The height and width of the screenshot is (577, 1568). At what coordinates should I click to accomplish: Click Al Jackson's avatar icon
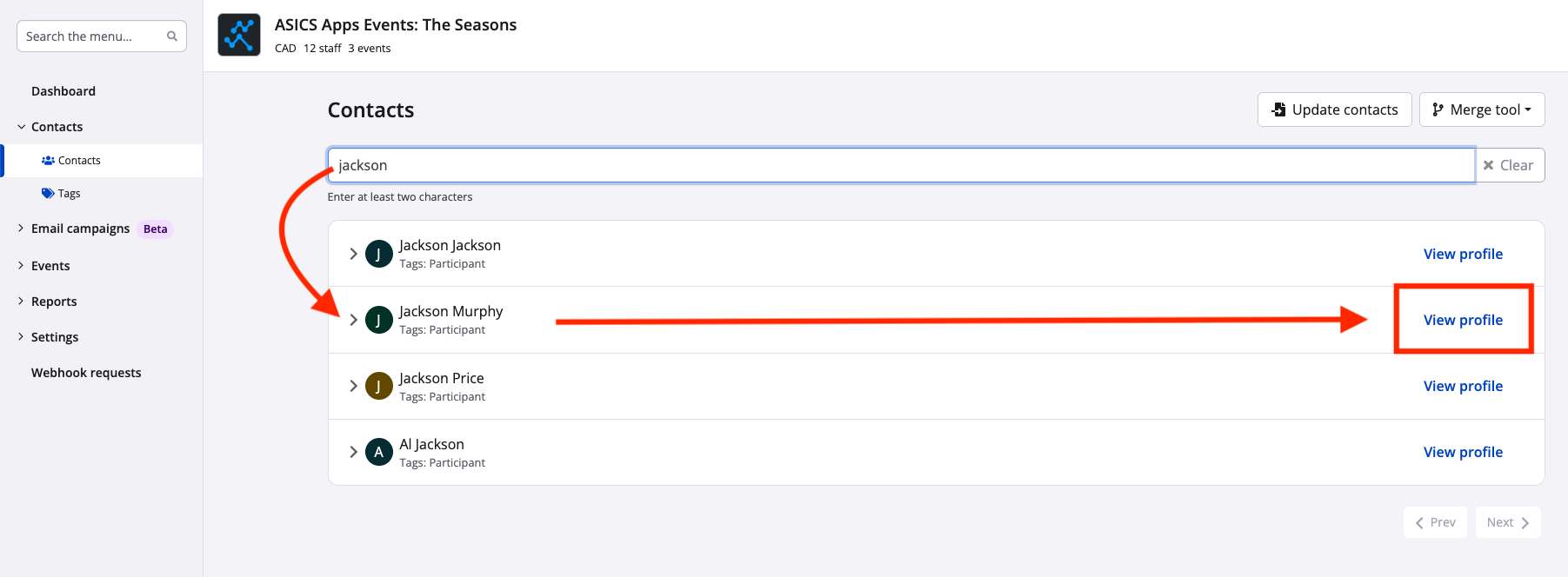coord(378,452)
